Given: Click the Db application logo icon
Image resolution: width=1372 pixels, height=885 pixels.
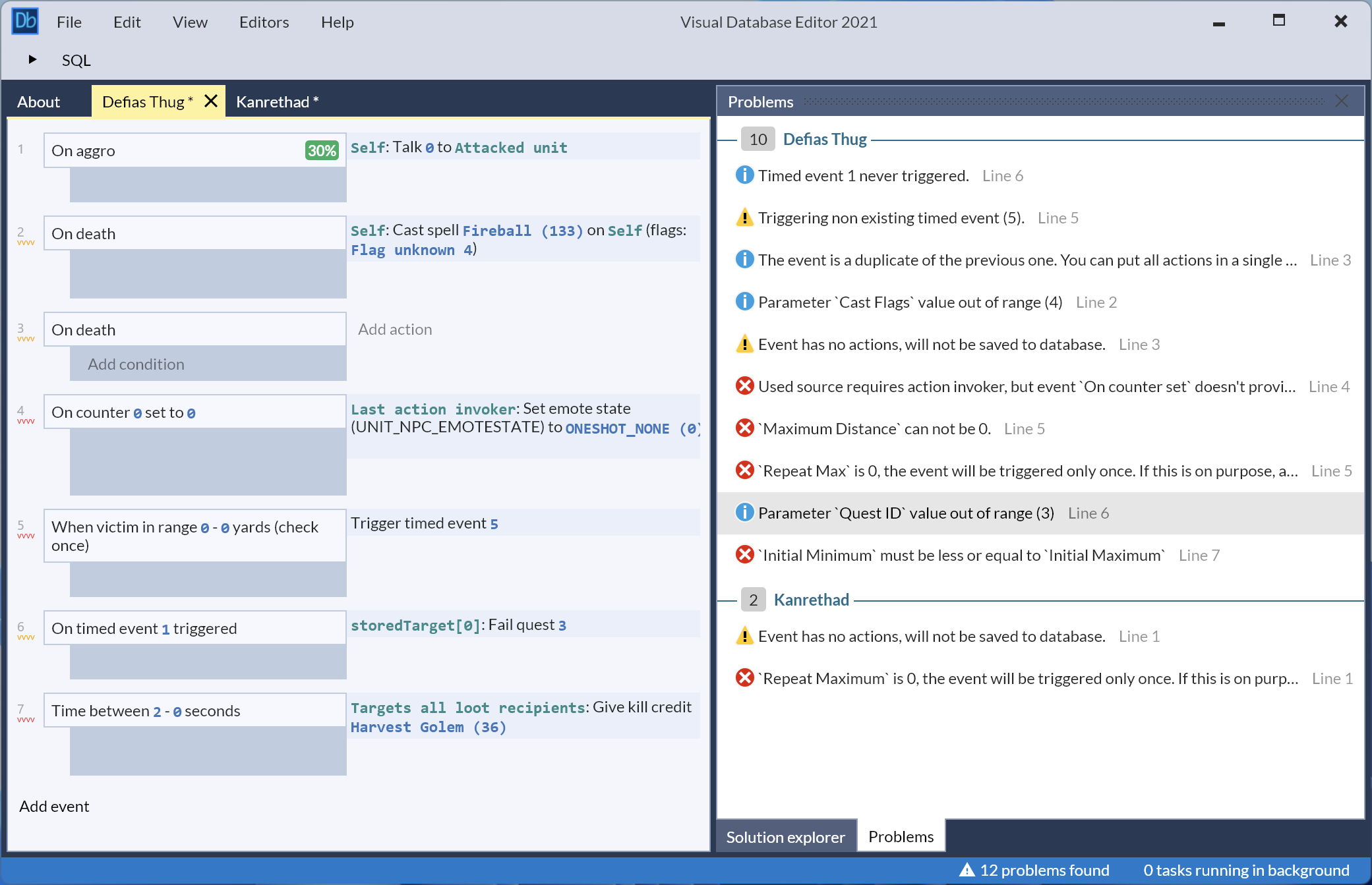Looking at the screenshot, I should click(x=25, y=20).
